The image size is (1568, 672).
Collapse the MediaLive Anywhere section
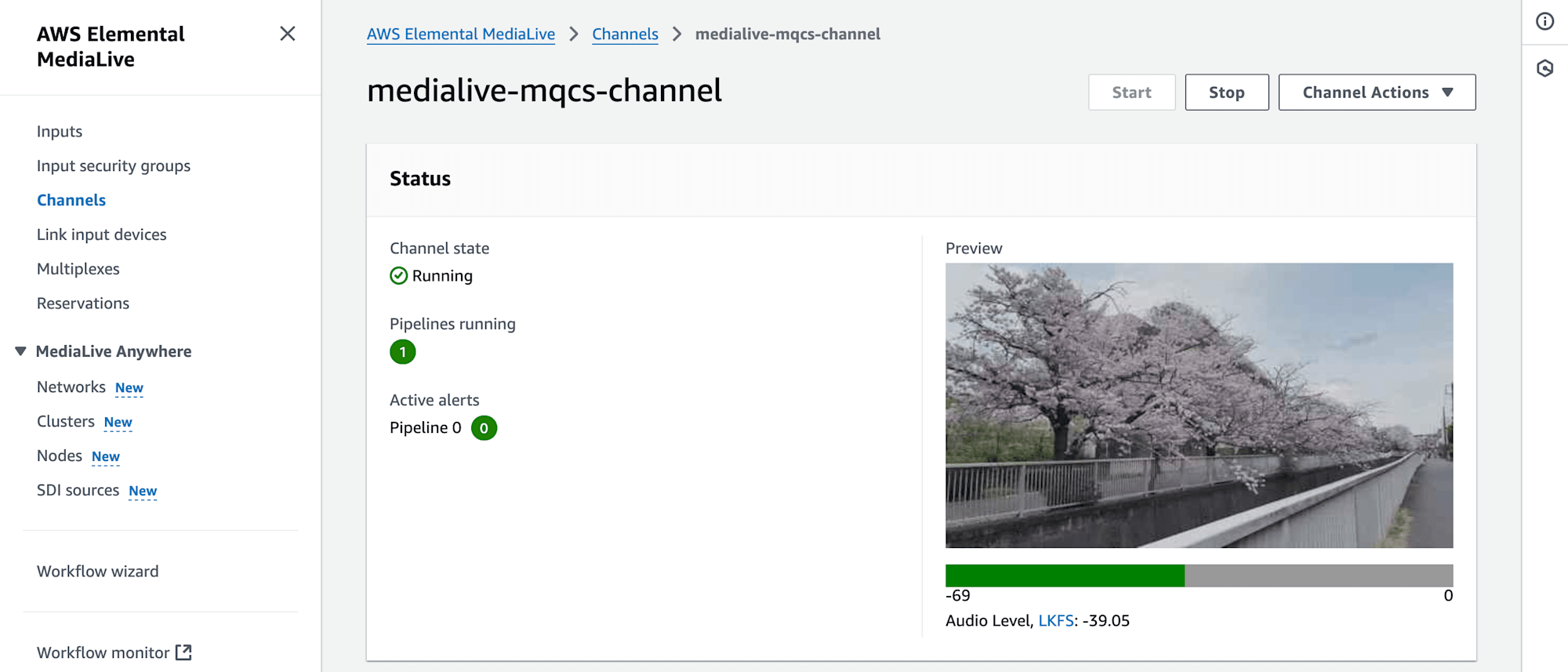20,351
